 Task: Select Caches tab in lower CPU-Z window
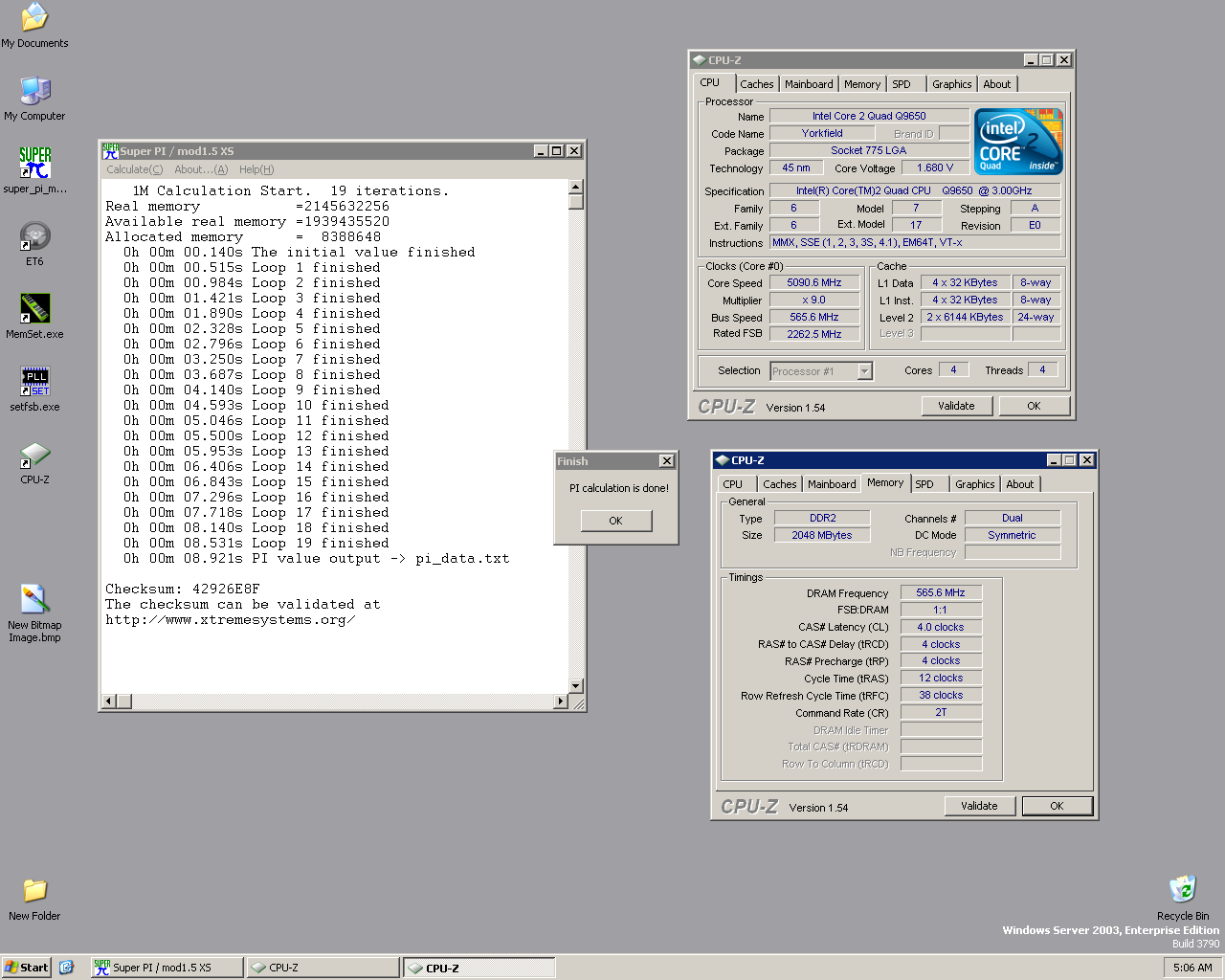click(780, 484)
